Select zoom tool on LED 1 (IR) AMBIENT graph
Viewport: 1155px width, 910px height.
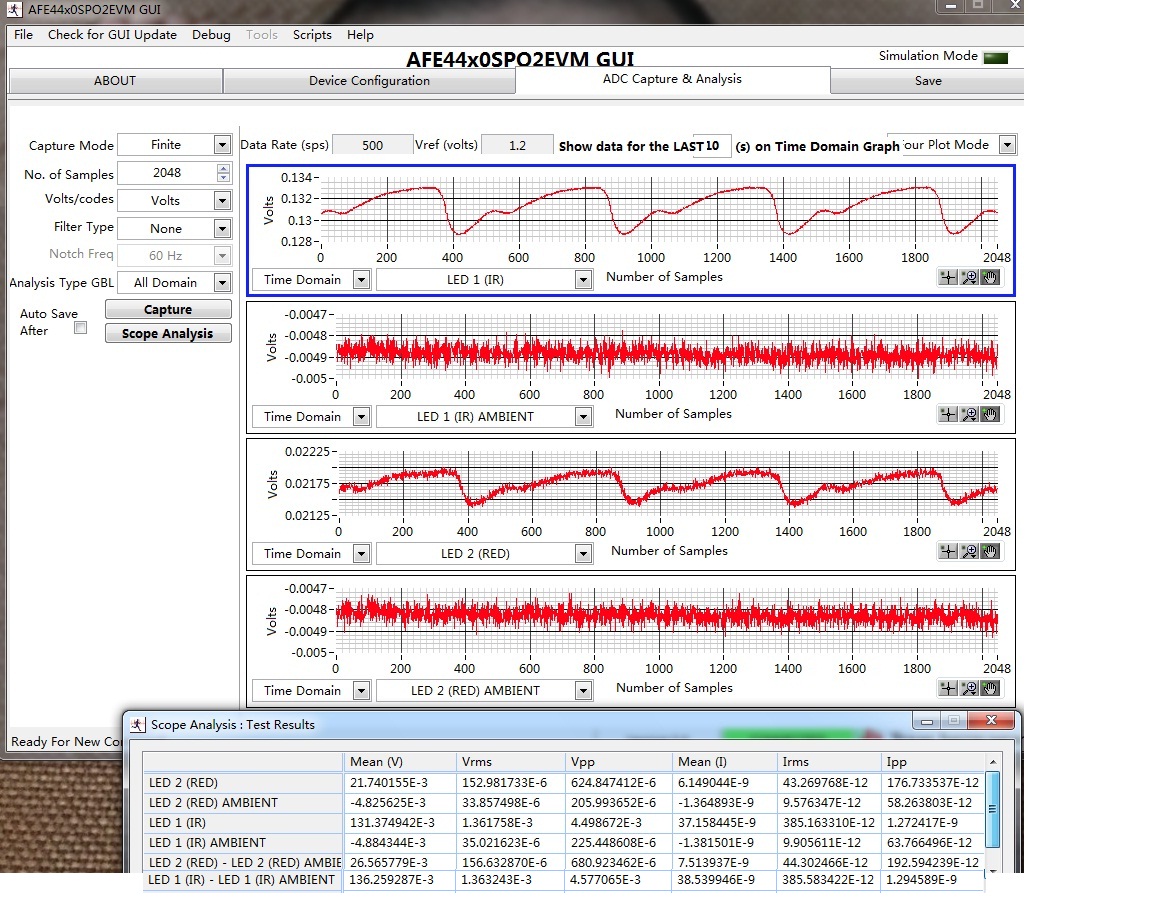point(969,414)
